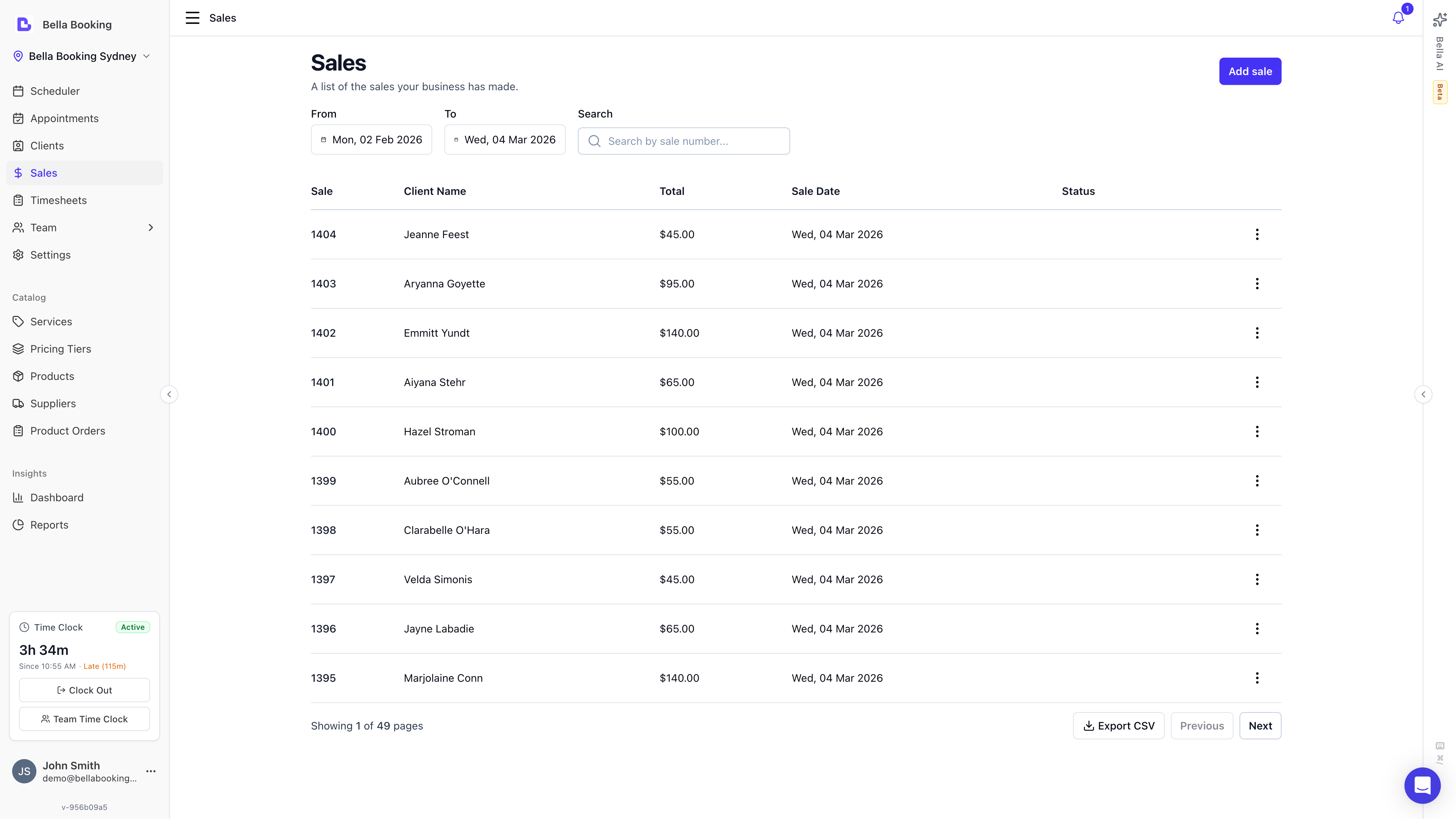Select Pricing Tiers in the sidebar
1456x819 pixels.
tap(61, 349)
